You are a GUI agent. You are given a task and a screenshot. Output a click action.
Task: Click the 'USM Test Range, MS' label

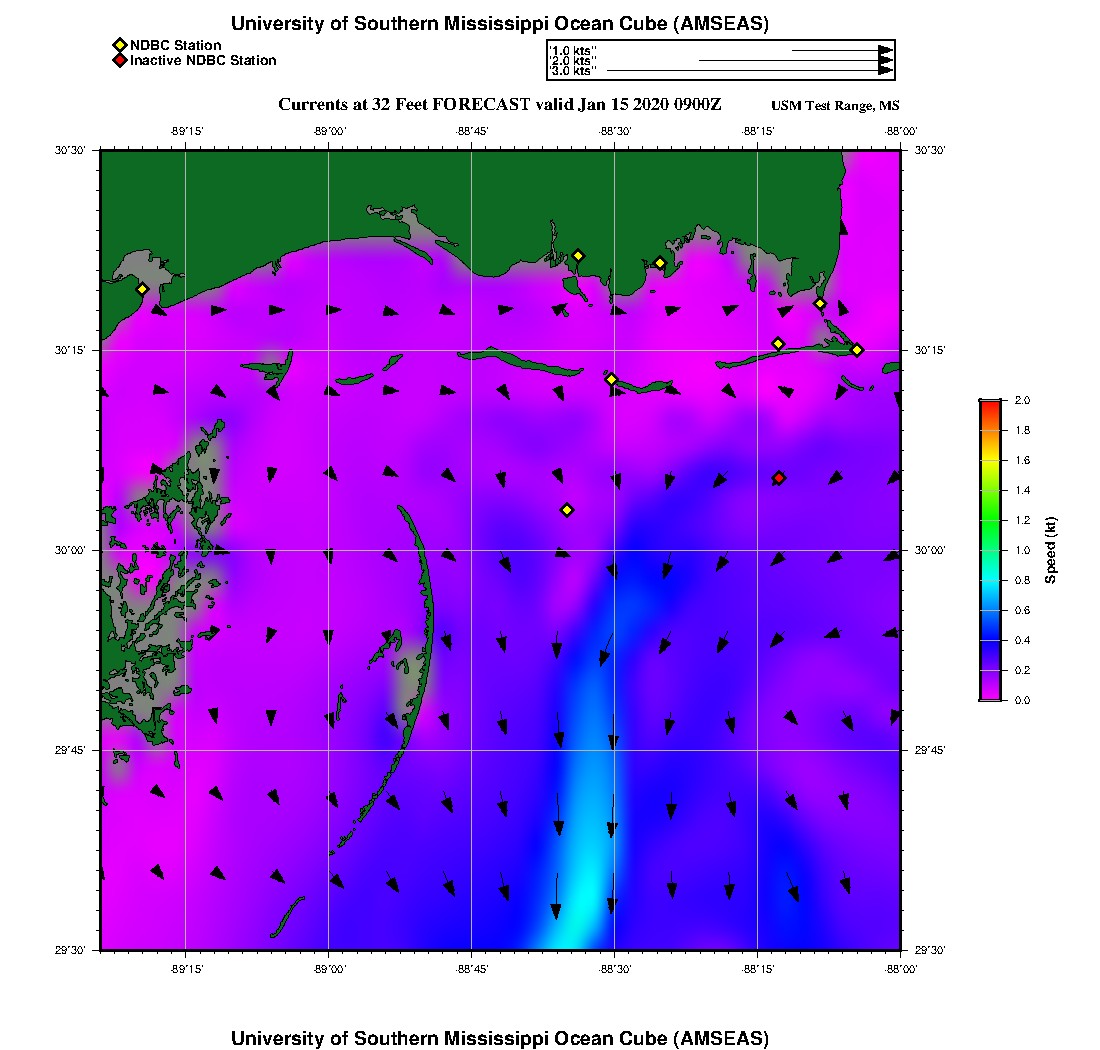tap(835, 106)
